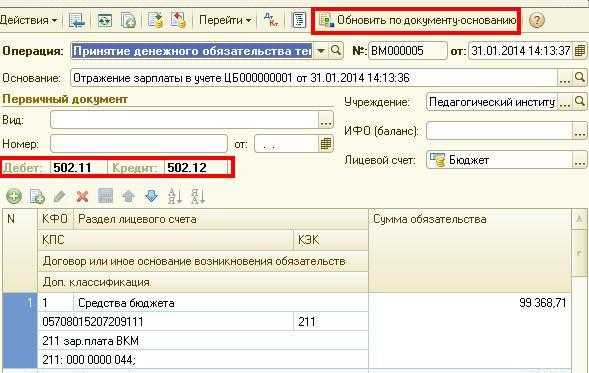
Task: Select the КЭК cell 211
Action: [x=331, y=322]
